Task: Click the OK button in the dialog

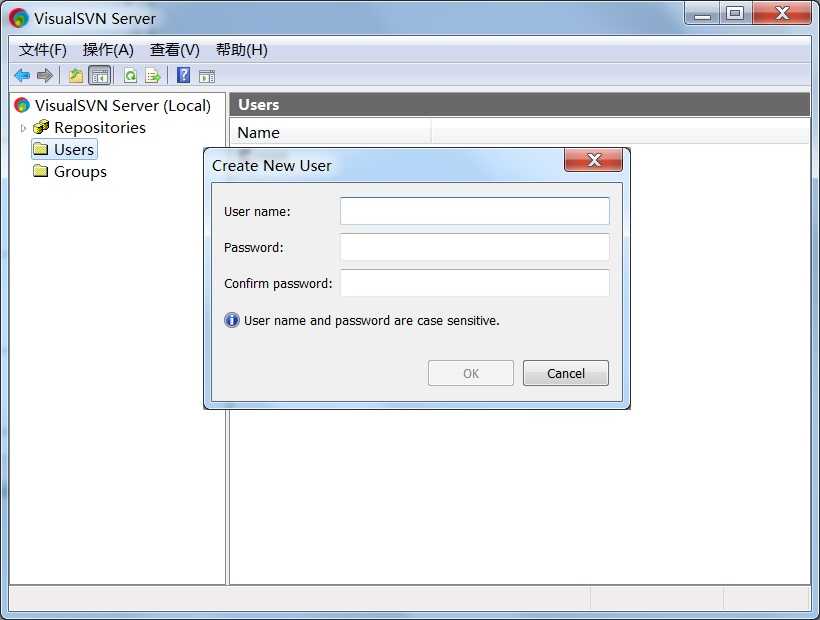Action: coord(471,373)
